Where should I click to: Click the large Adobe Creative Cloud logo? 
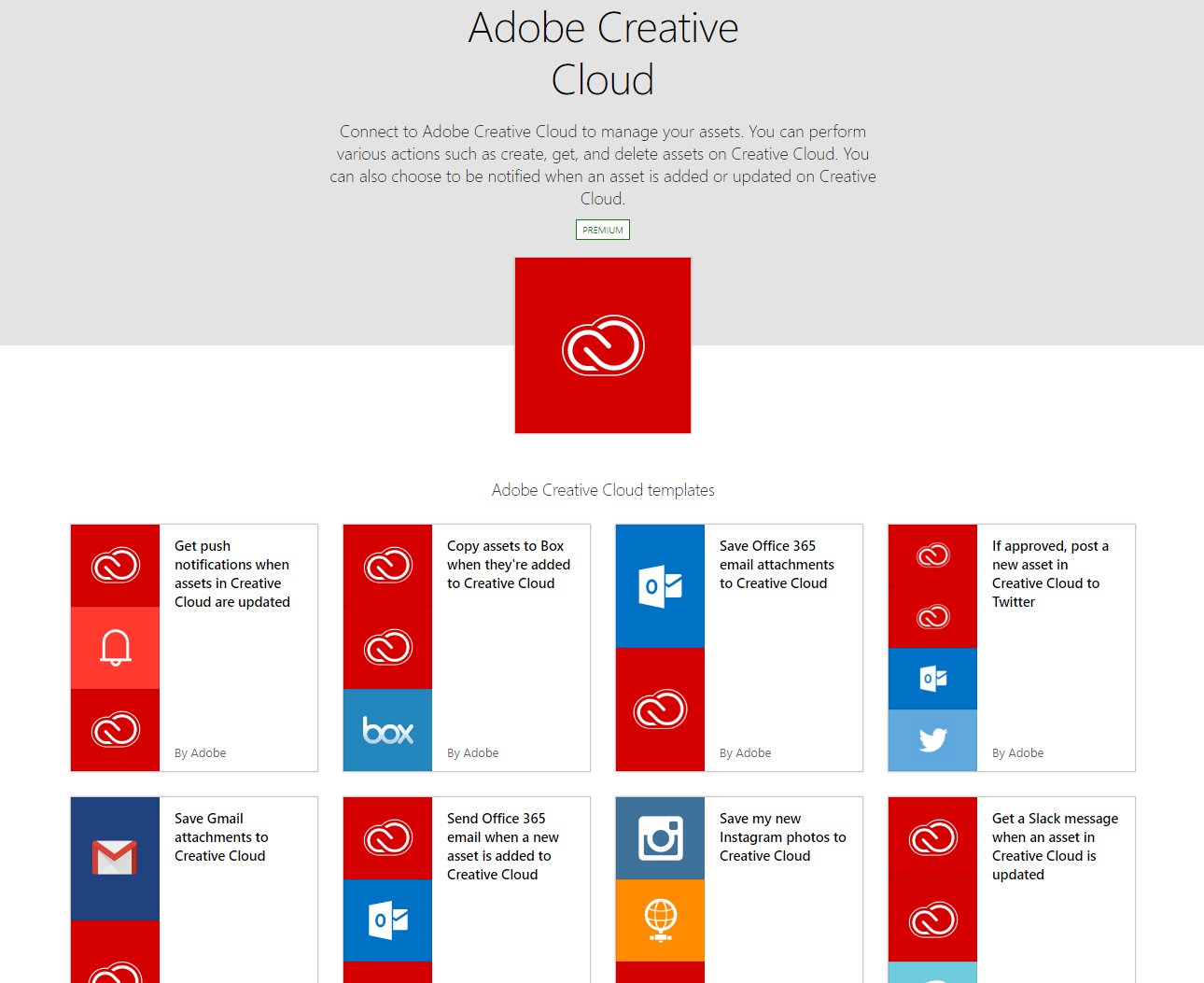point(603,345)
